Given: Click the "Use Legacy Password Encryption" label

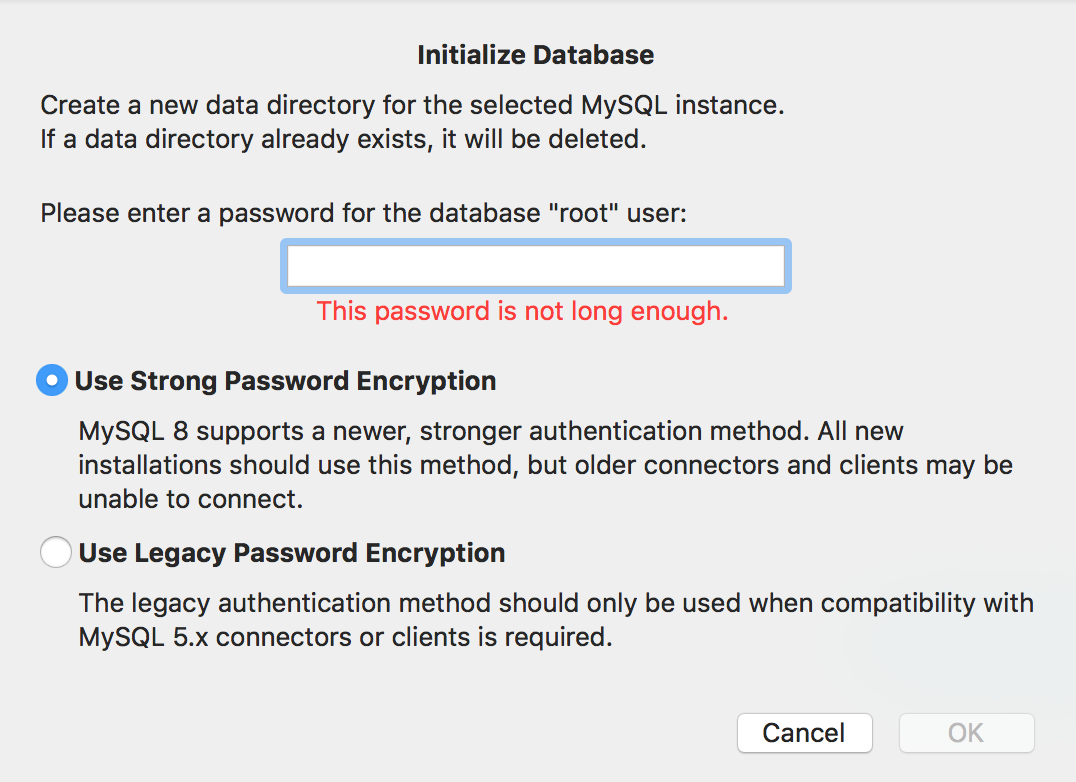Looking at the screenshot, I should pyautogui.click(x=291, y=553).
